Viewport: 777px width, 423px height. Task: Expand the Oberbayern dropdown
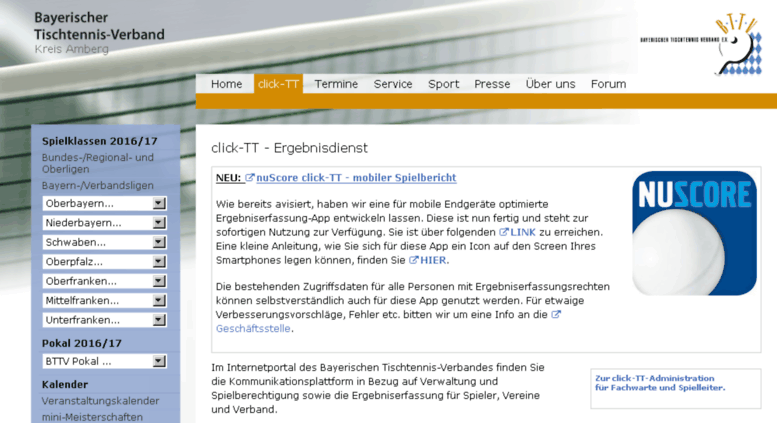[105, 204]
